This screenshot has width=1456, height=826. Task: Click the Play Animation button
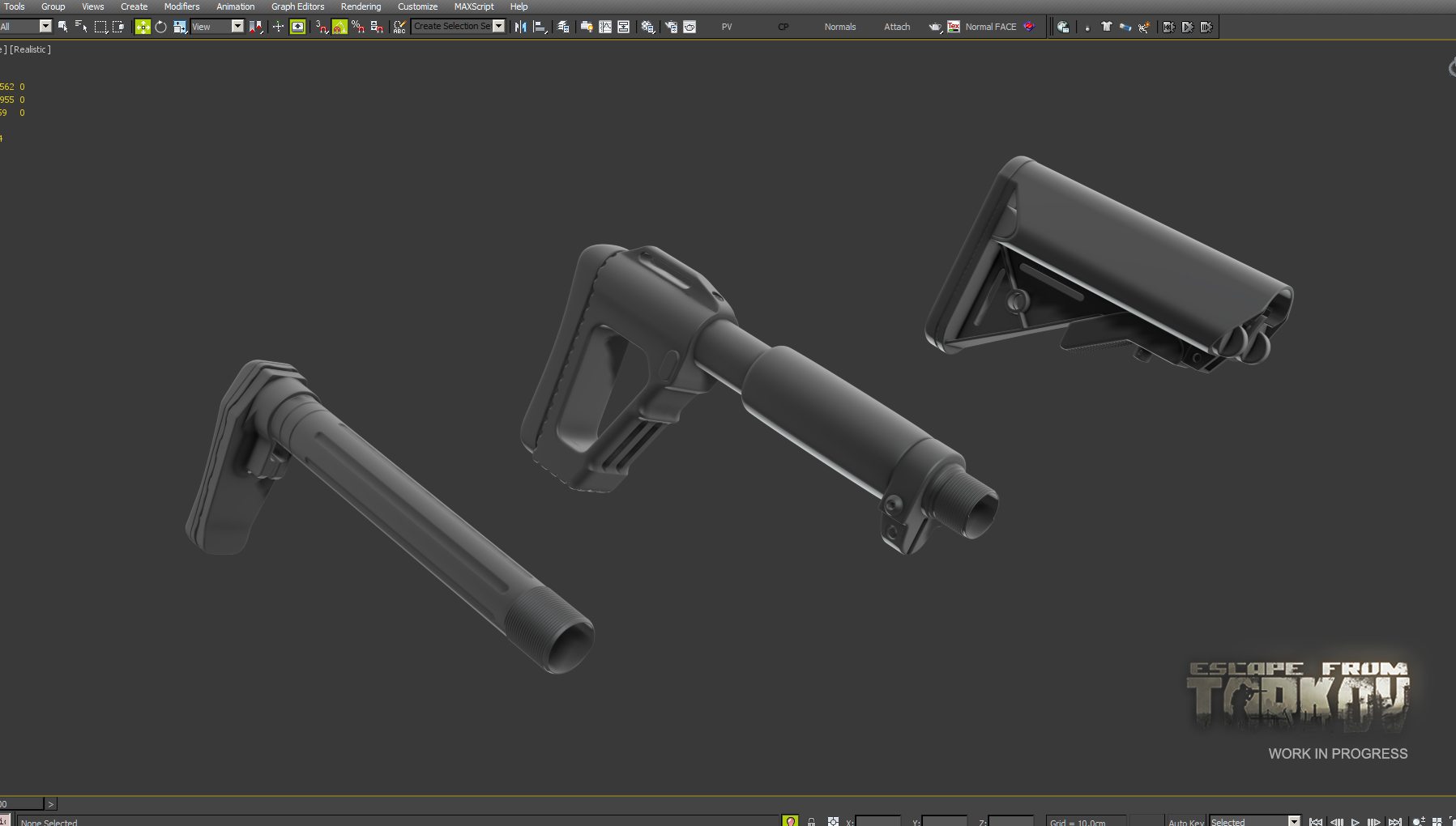coord(1355,821)
